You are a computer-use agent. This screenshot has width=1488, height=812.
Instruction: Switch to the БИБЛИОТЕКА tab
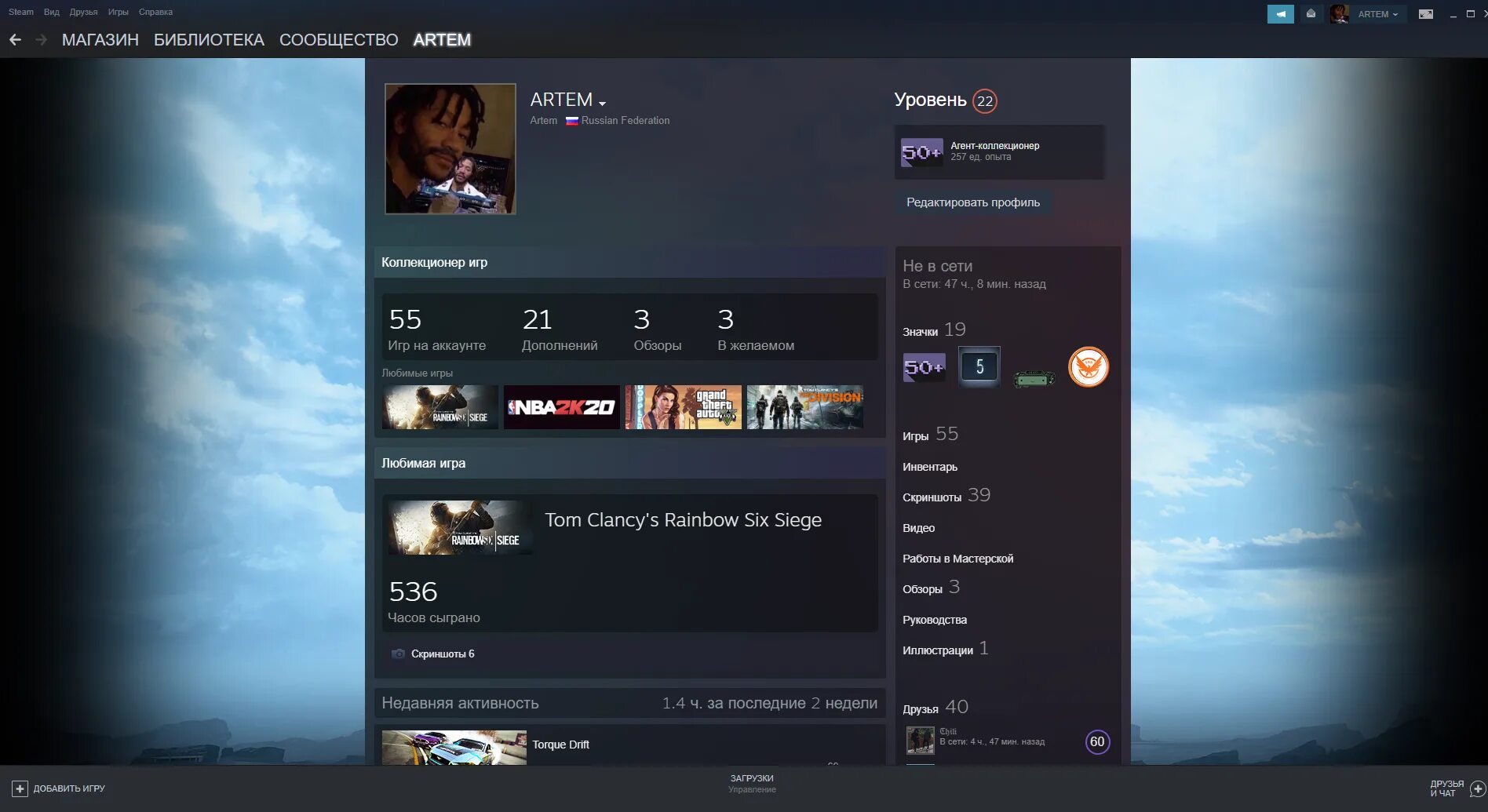point(209,39)
